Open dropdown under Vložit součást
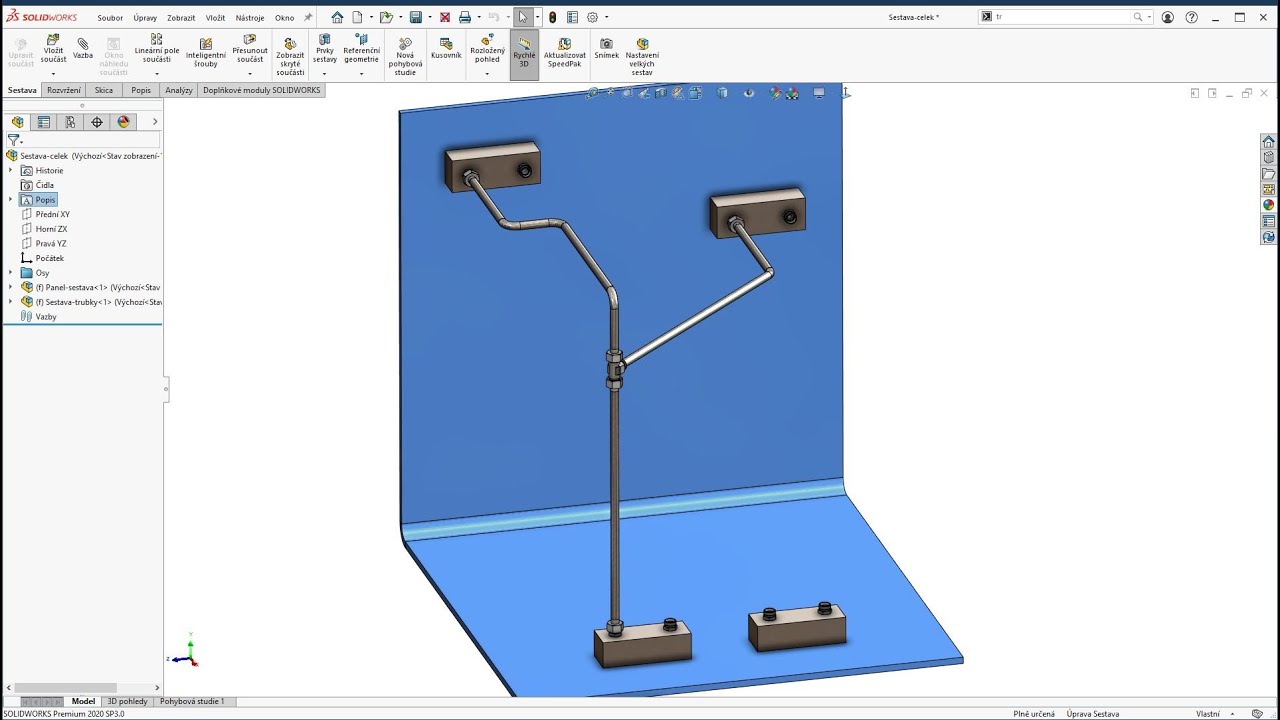 [x=54, y=73]
